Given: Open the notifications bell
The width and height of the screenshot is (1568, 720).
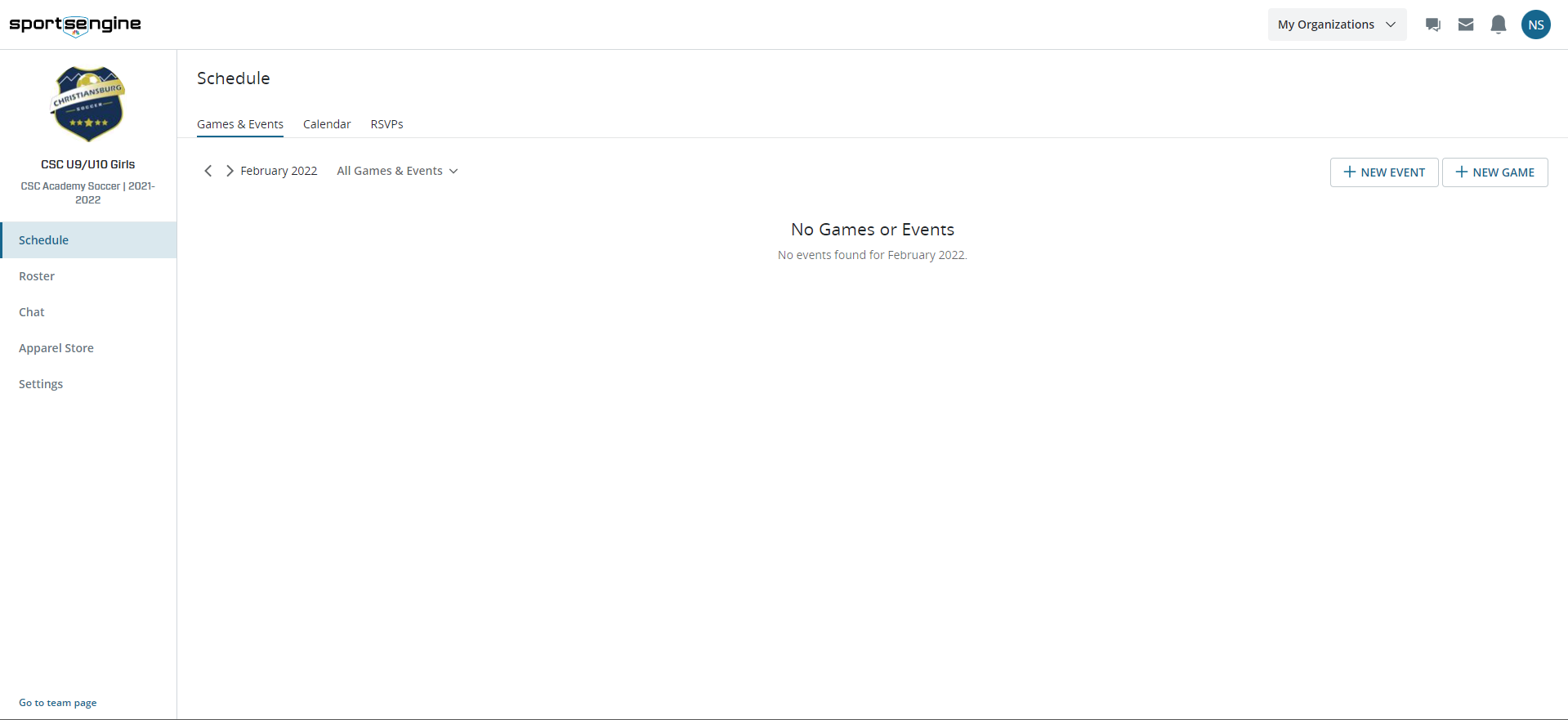Looking at the screenshot, I should [1498, 25].
